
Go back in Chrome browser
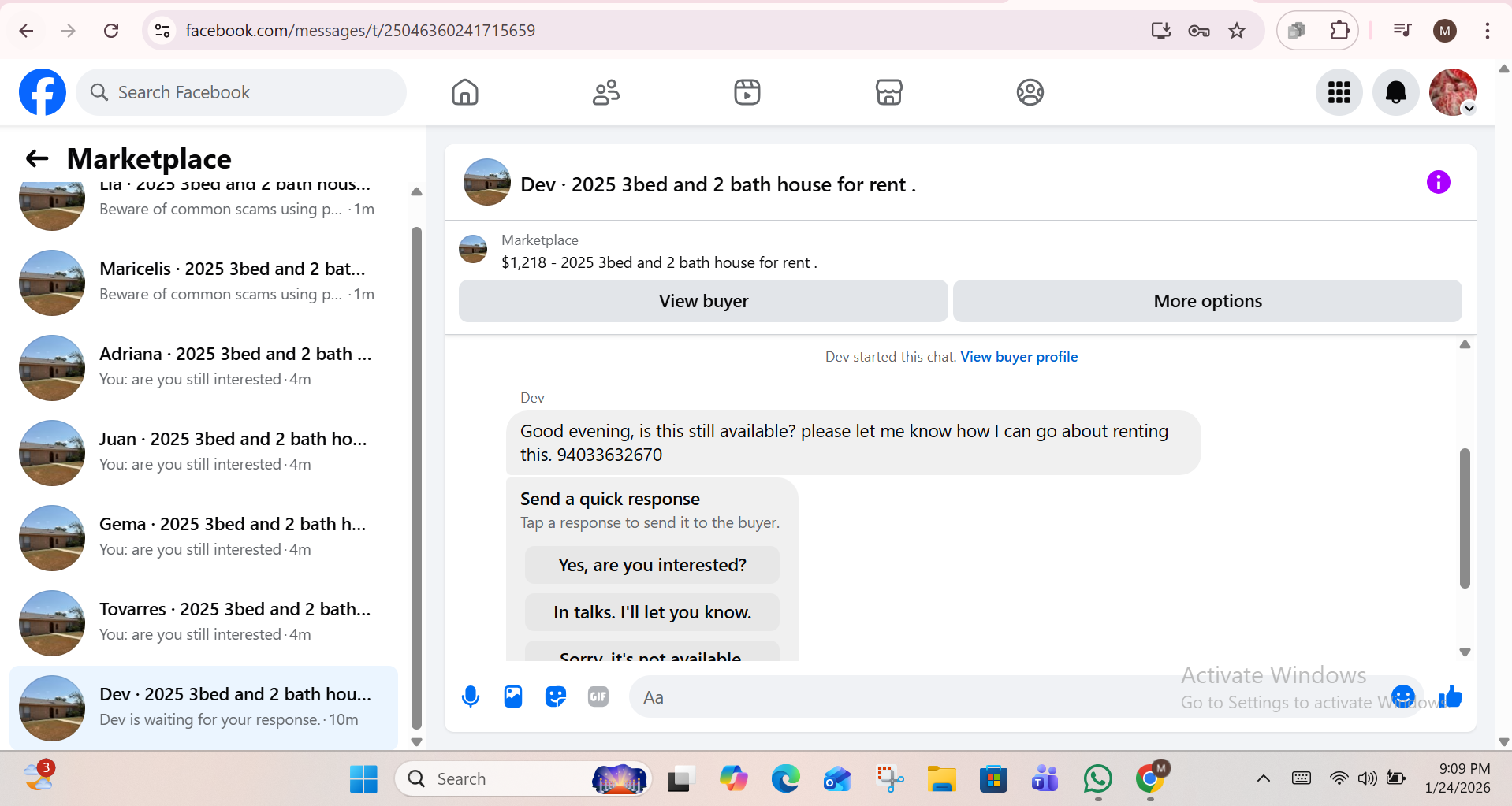click(26, 31)
